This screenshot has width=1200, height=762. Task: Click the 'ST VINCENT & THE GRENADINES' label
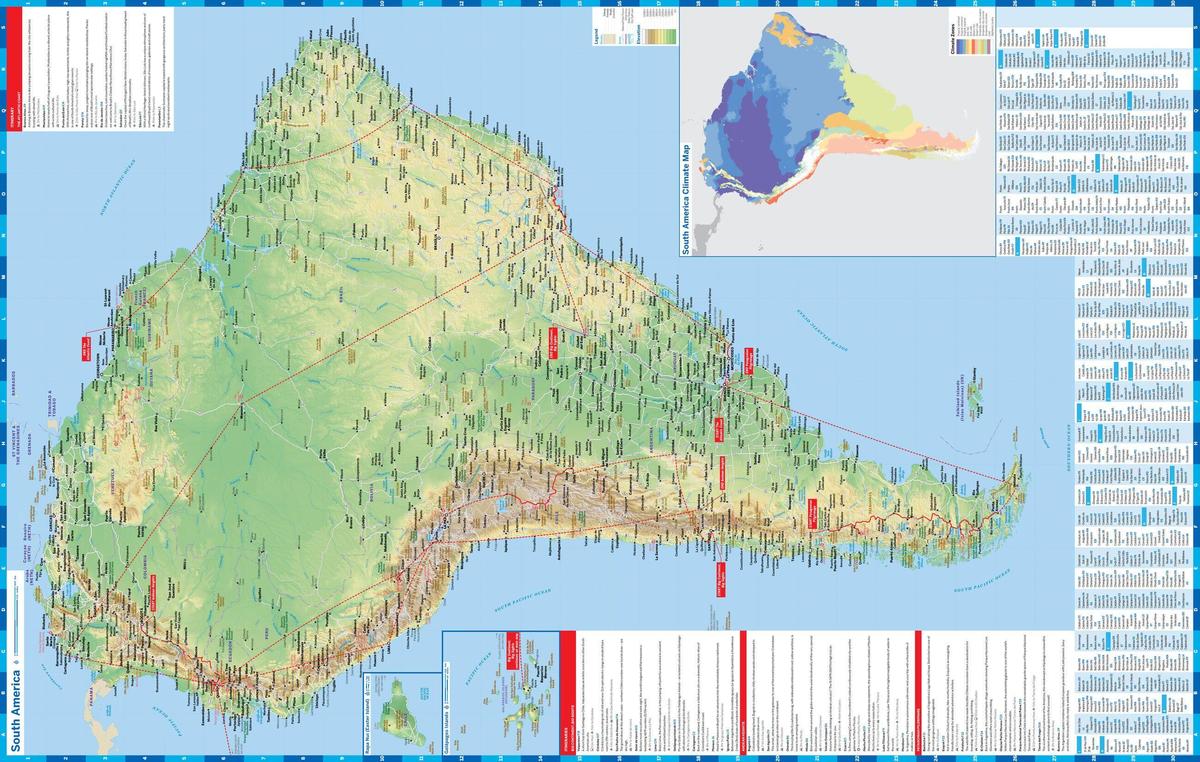coord(15,445)
